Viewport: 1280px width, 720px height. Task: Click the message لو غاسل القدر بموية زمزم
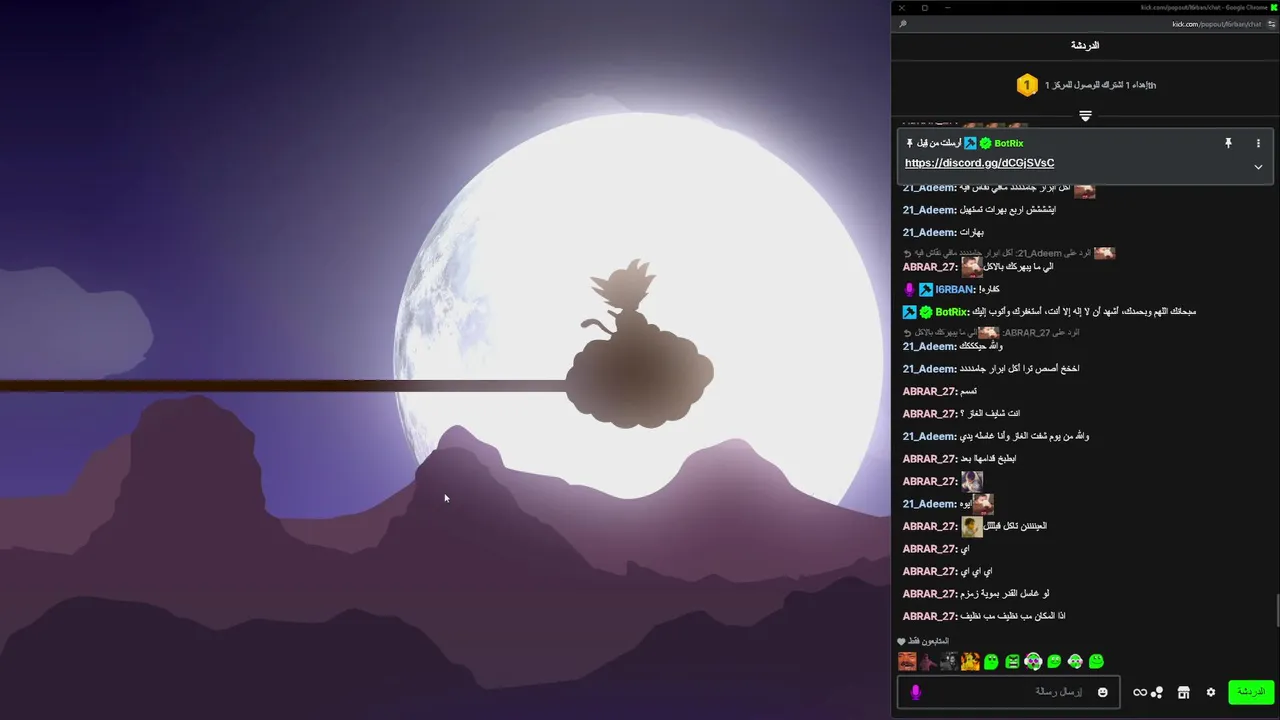1004,594
